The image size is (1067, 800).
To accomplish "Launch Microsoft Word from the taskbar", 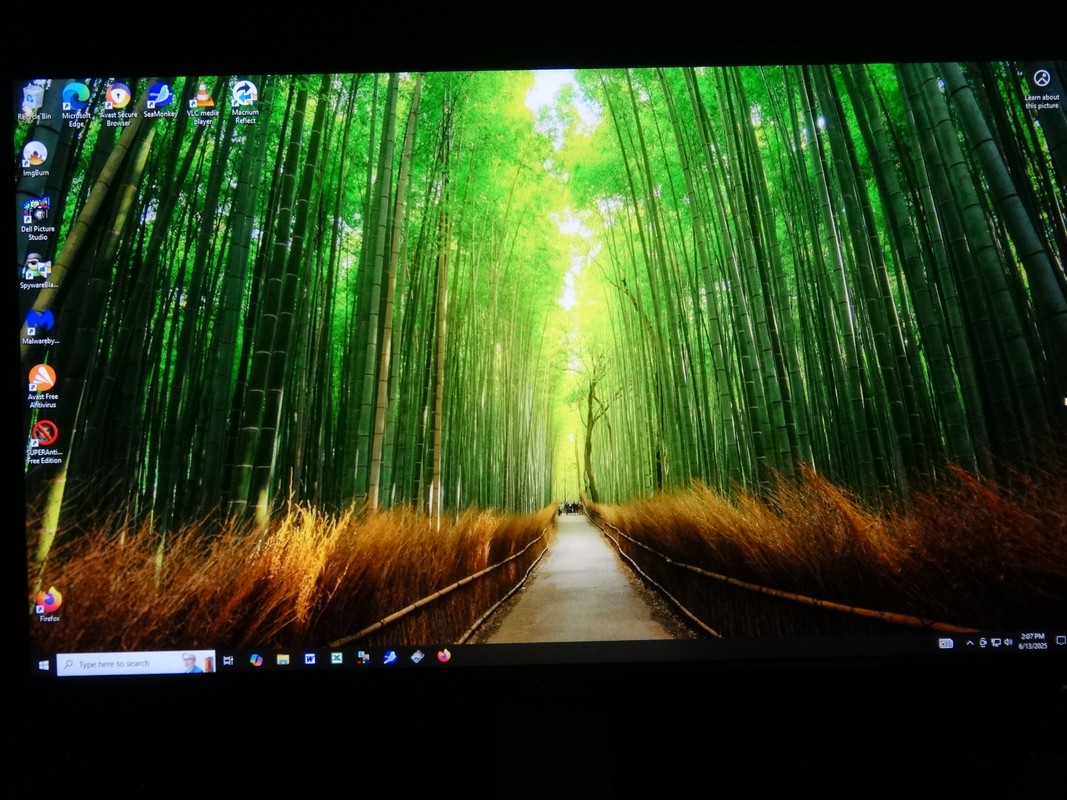I will tap(310, 659).
